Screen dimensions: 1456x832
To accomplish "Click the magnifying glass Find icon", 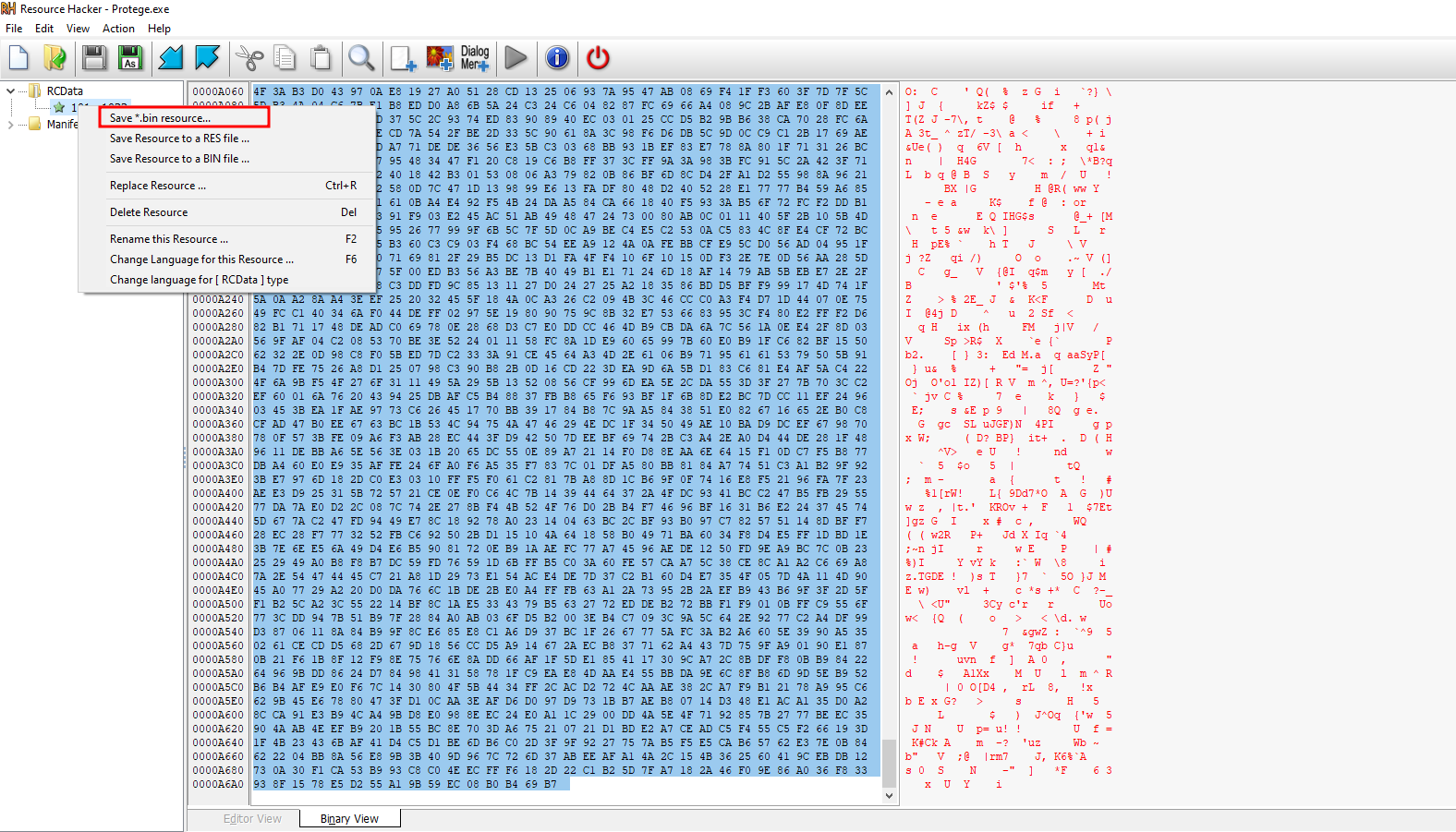I will click(x=361, y=58).
